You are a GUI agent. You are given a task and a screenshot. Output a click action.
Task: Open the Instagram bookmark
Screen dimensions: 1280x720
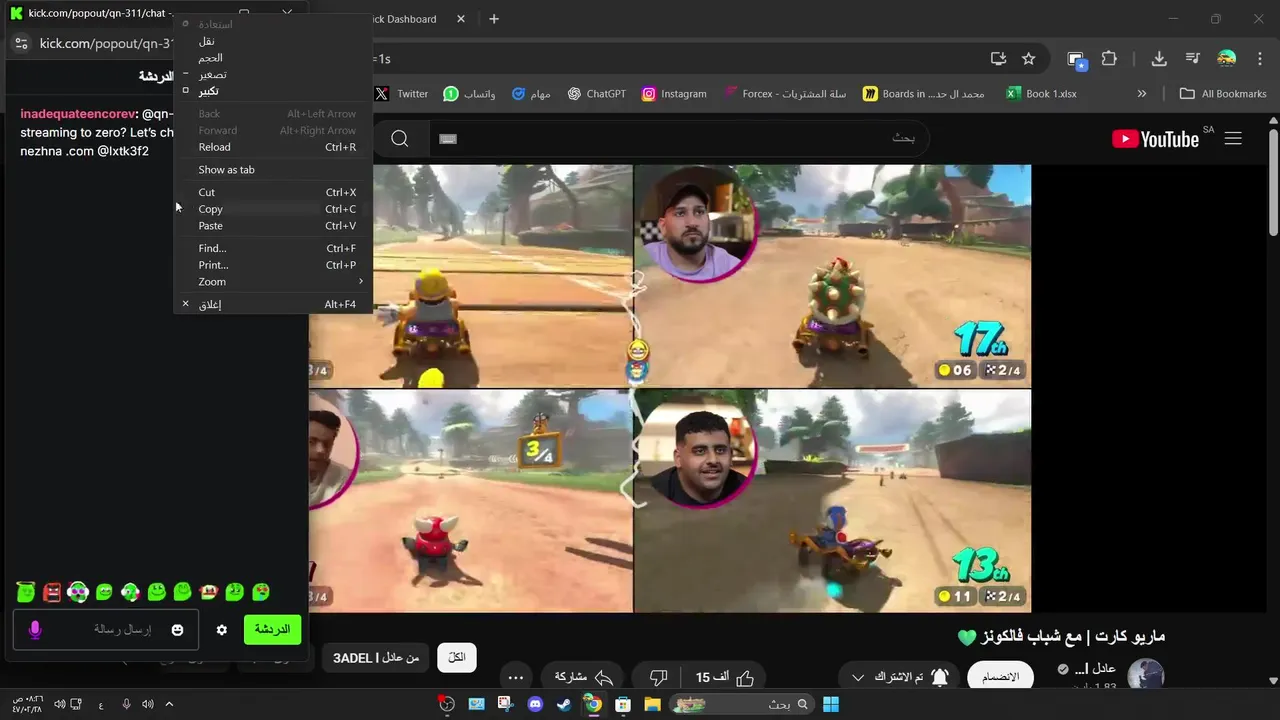(x=674, y=94)
